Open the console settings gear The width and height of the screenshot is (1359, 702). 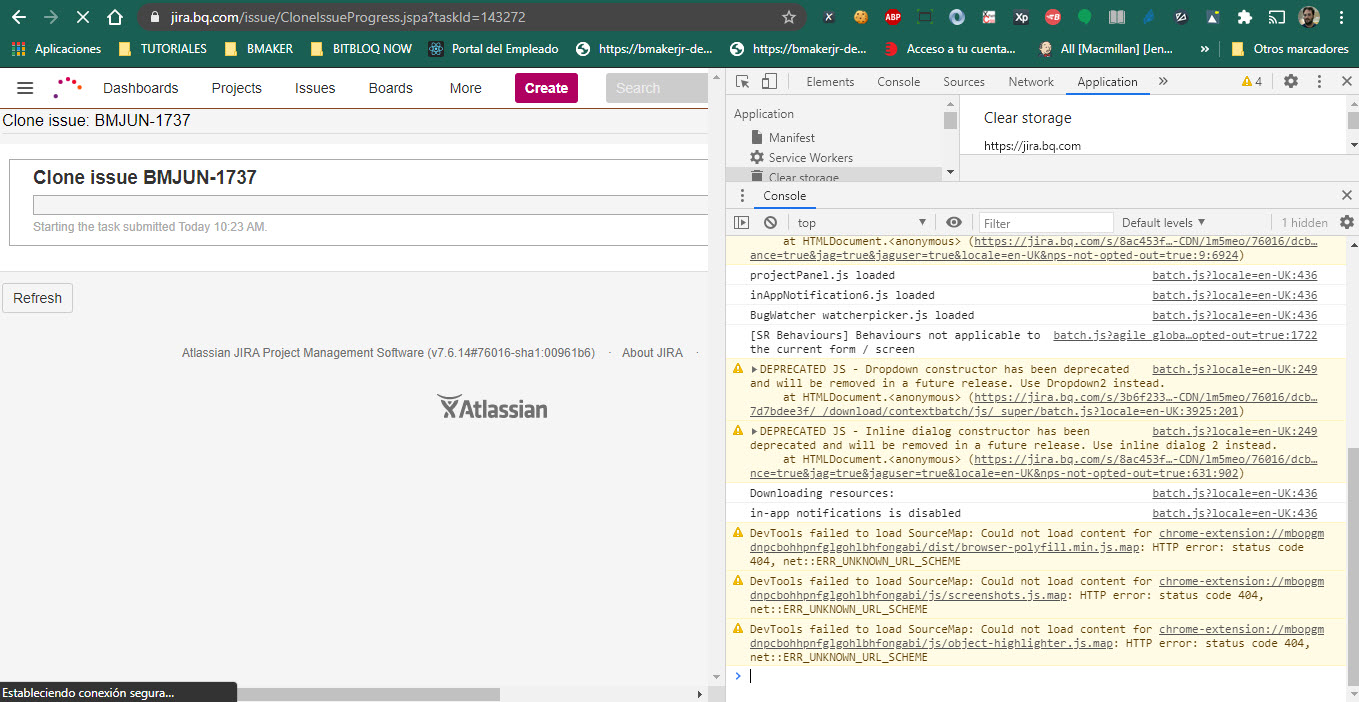click(x=1347, y=222)
